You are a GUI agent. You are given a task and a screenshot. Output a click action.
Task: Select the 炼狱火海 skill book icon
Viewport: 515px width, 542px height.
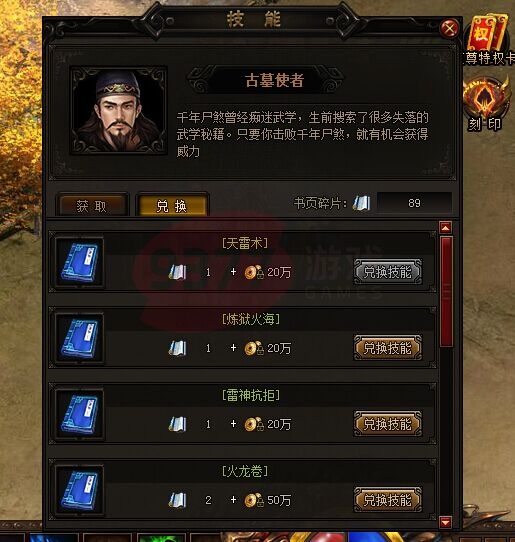(x=79, y=338)
